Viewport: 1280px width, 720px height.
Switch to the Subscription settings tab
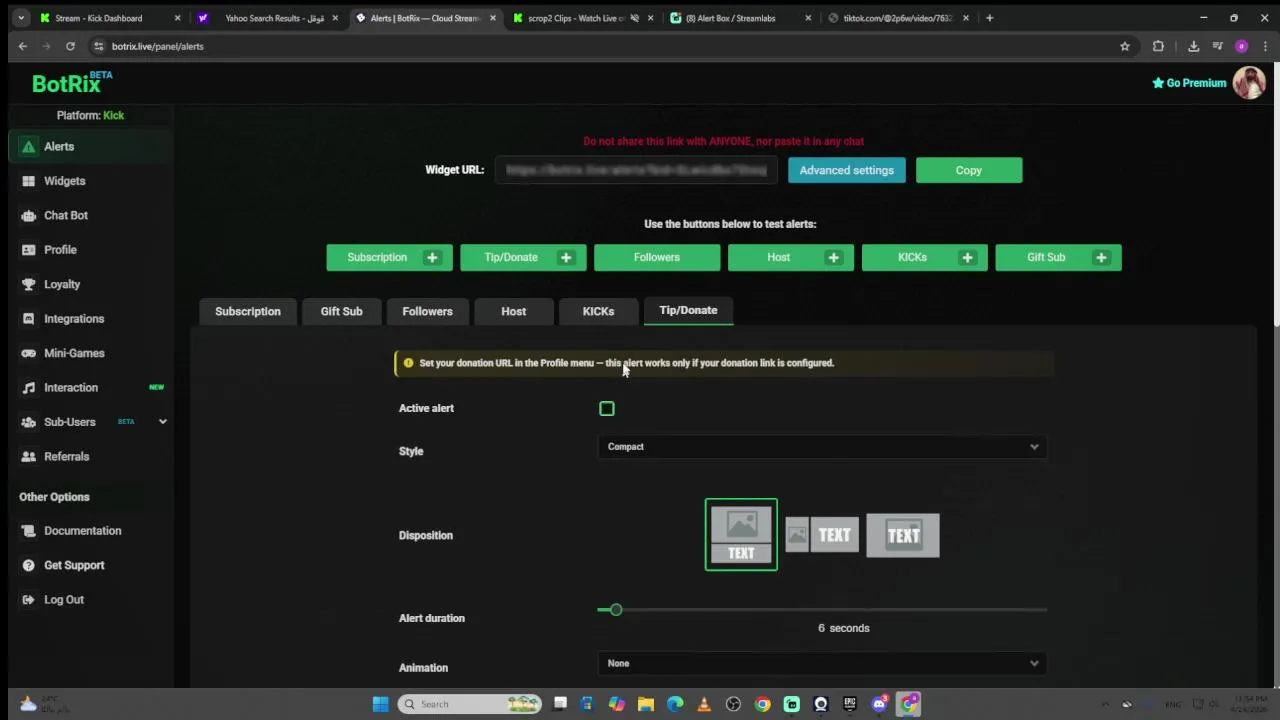click(x=248, y=311)
